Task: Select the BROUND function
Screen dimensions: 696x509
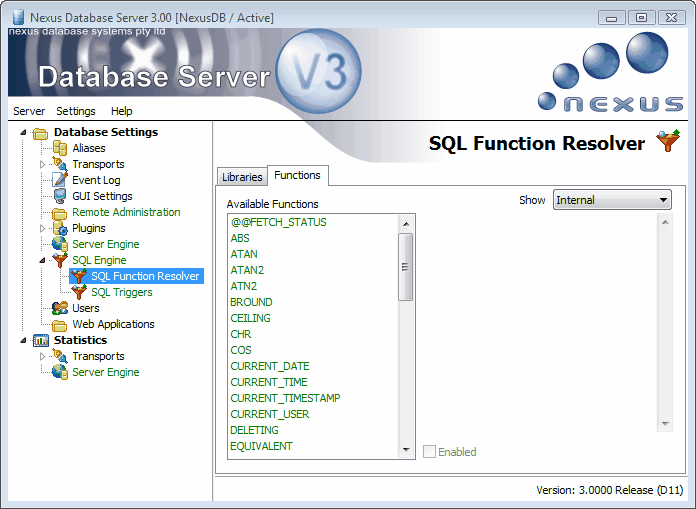Action: (x=251, y=302)
